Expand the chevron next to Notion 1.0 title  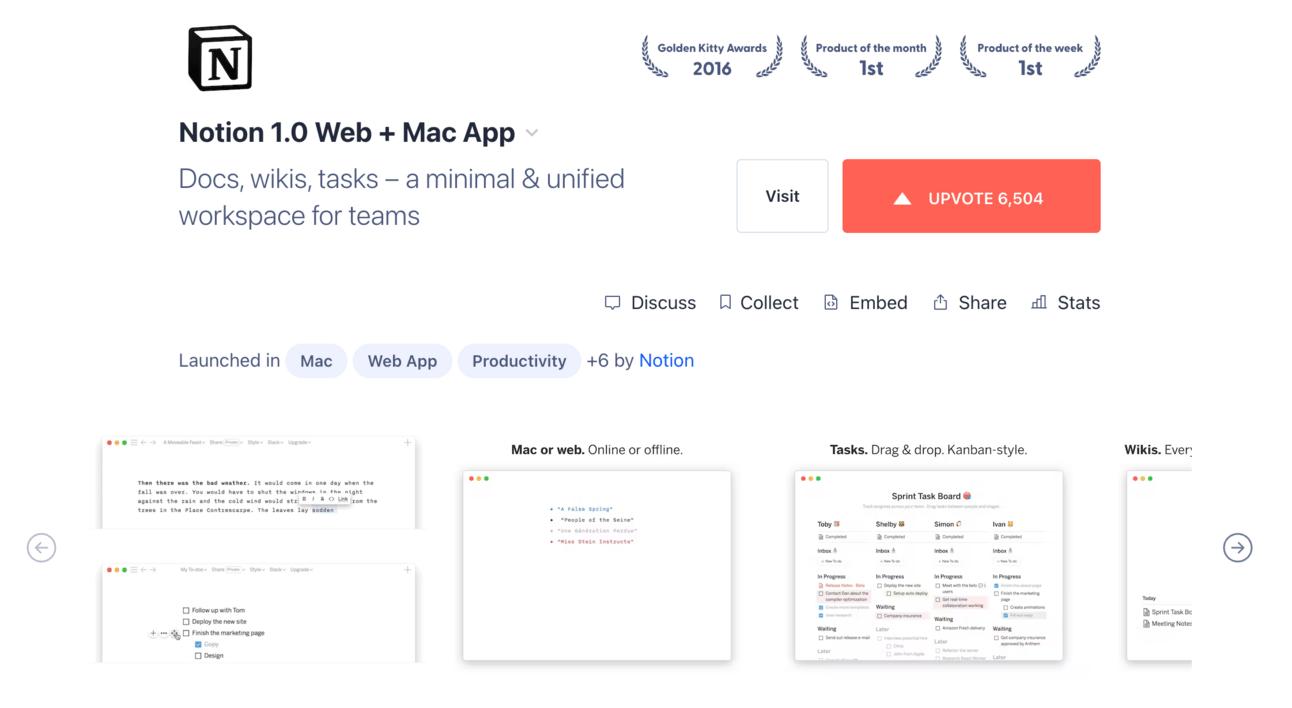[x=532, y=133]
